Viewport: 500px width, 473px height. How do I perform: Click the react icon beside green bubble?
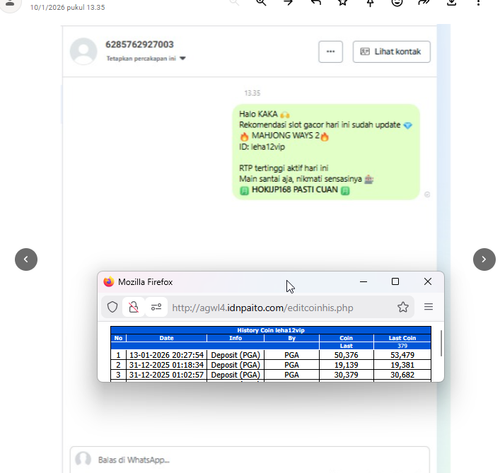point(427,194)
